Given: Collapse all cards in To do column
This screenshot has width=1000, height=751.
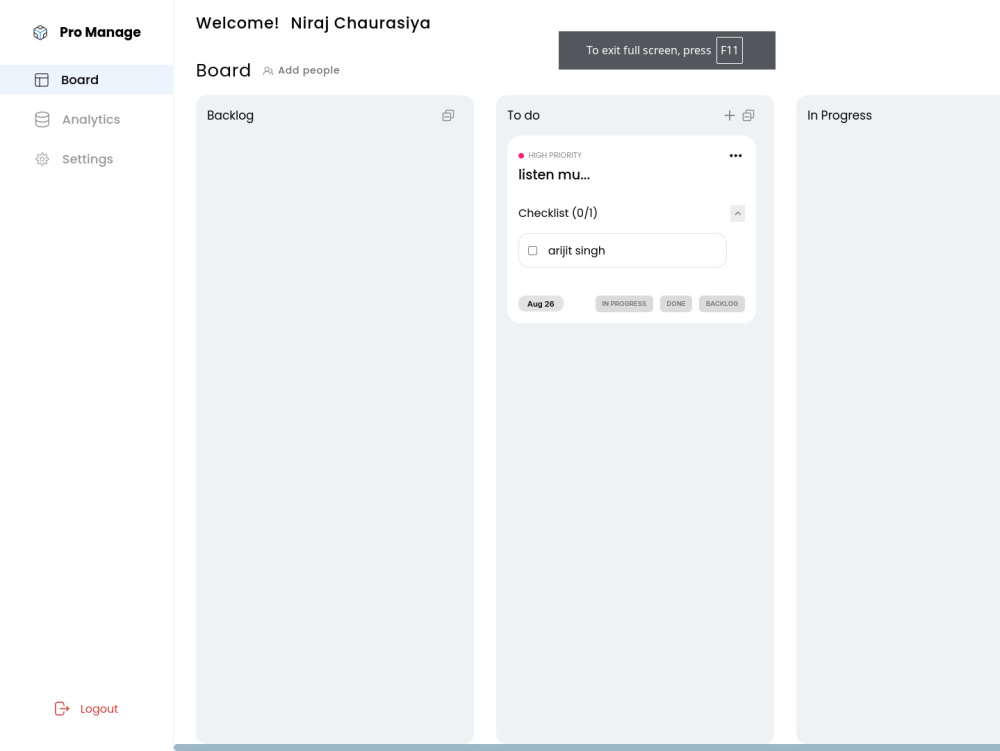Looking at the screenshot, I should pyautogui.click(x=749, y=115).
